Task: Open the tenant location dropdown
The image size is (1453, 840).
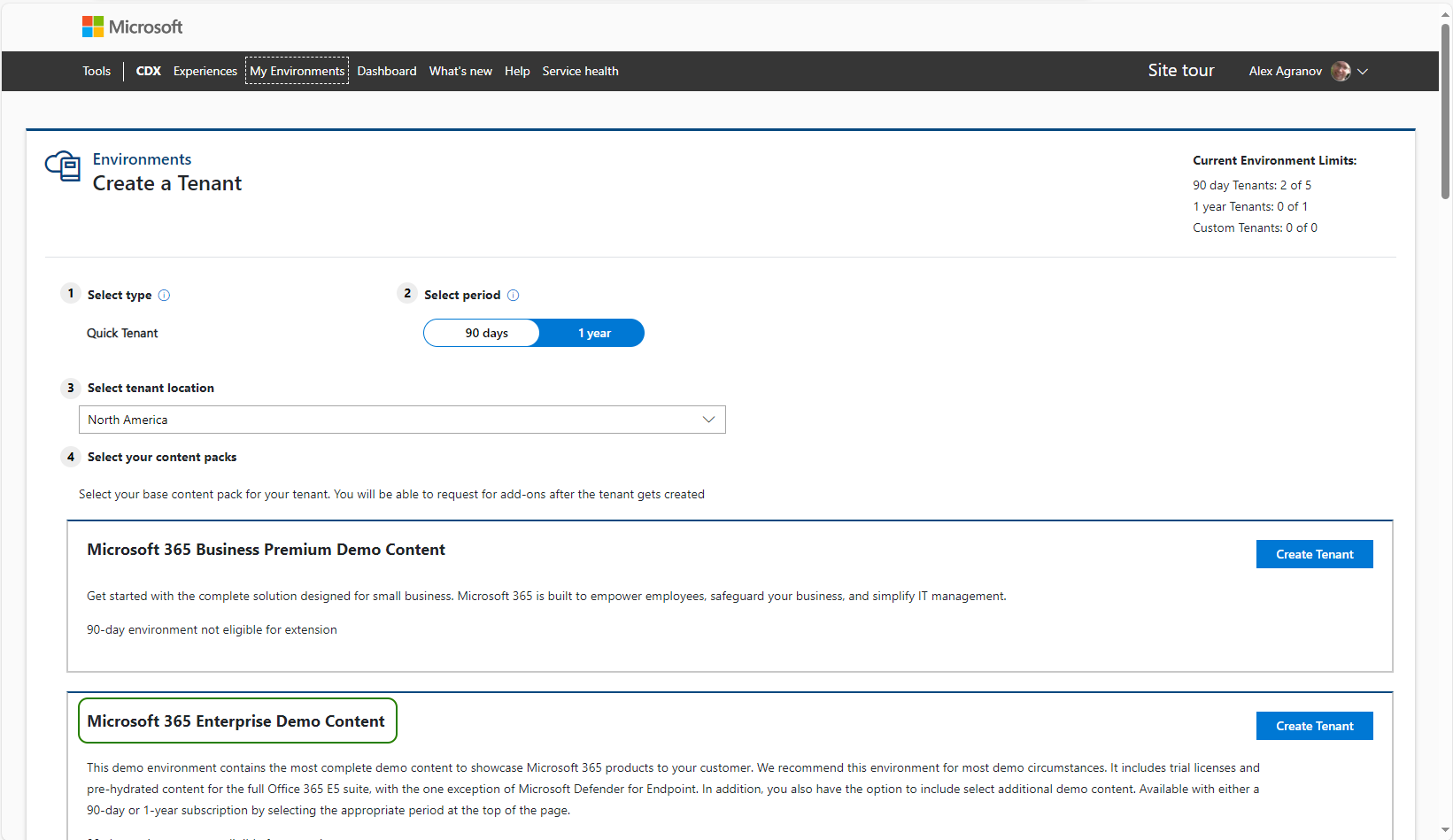Action: [402, 420]
